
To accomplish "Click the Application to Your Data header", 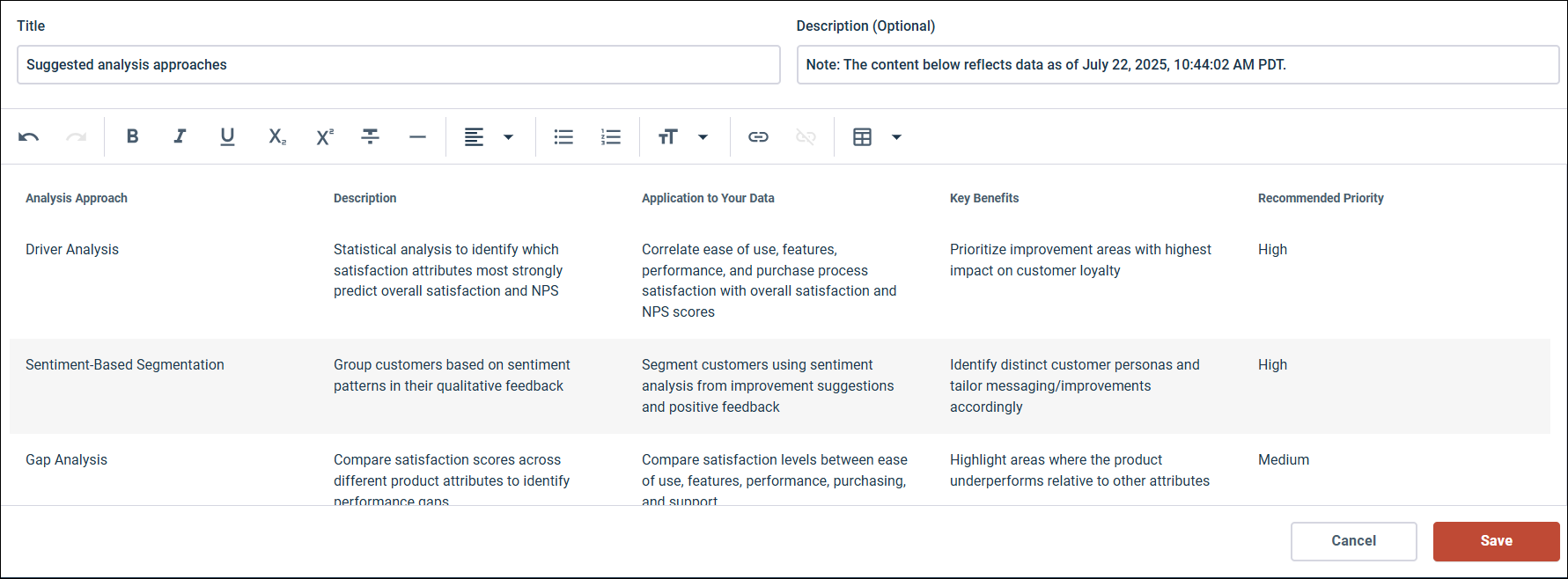I will (x=708, y=198).
